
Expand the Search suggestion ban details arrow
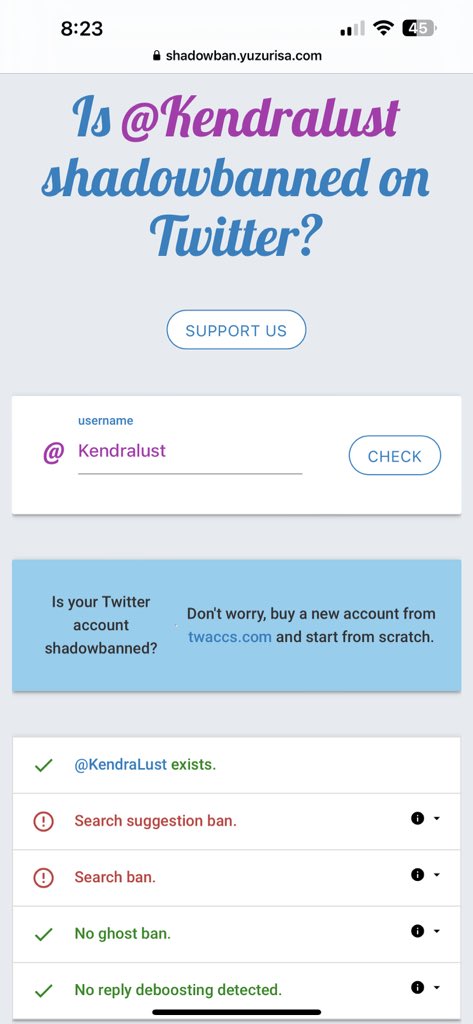click(436, 819)
